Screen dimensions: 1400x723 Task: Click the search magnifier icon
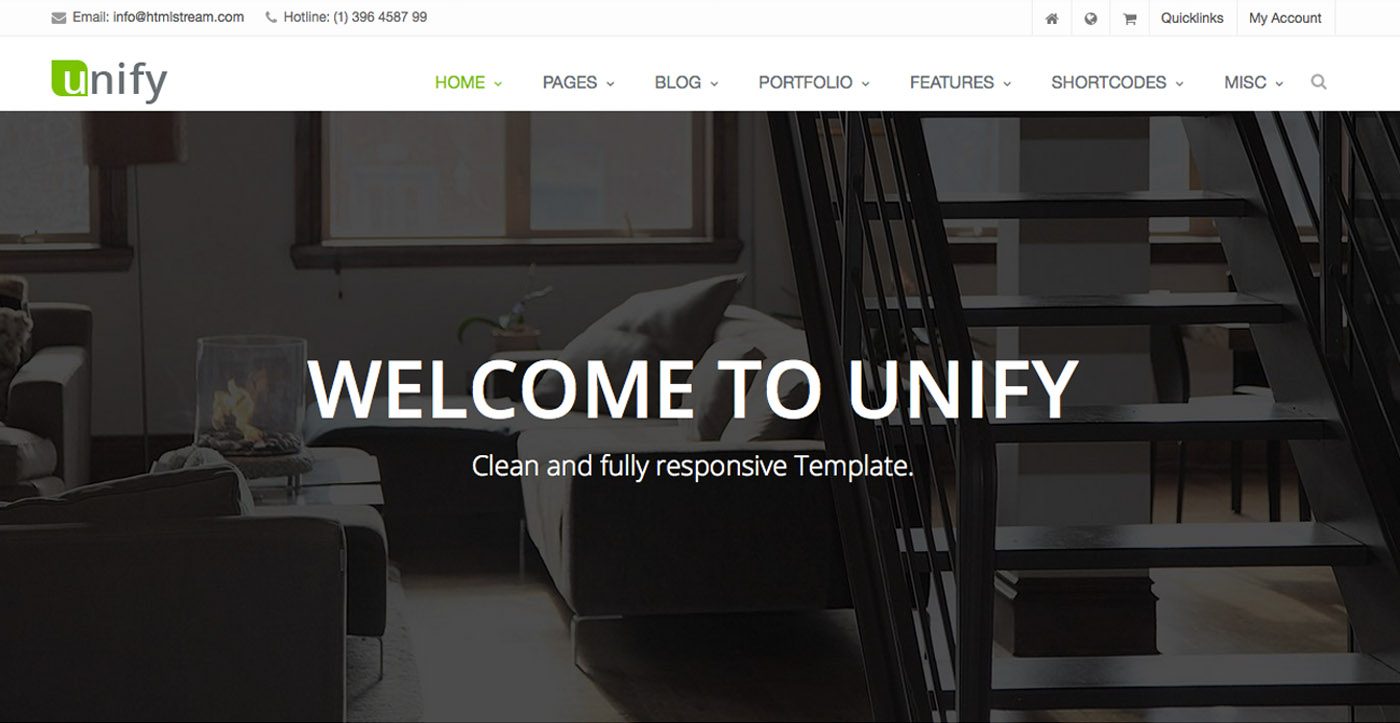pos(1318,82)
